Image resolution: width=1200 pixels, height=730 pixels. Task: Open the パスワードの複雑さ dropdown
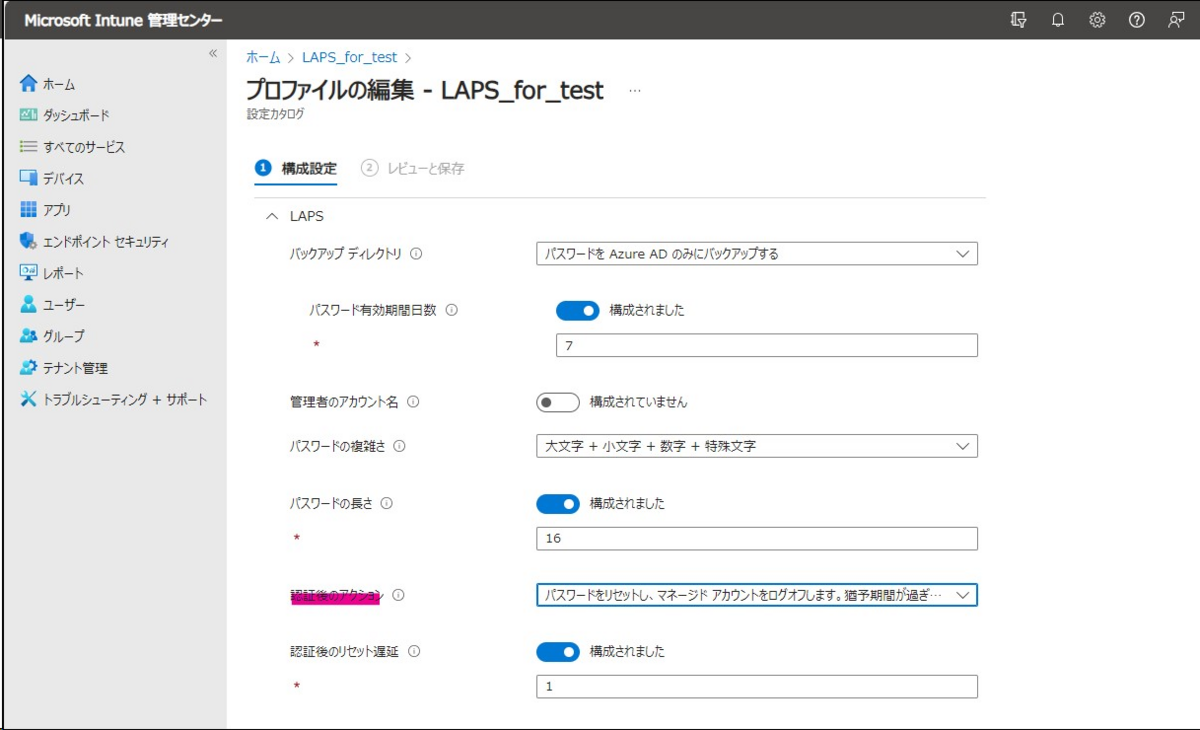pos(757,446)
